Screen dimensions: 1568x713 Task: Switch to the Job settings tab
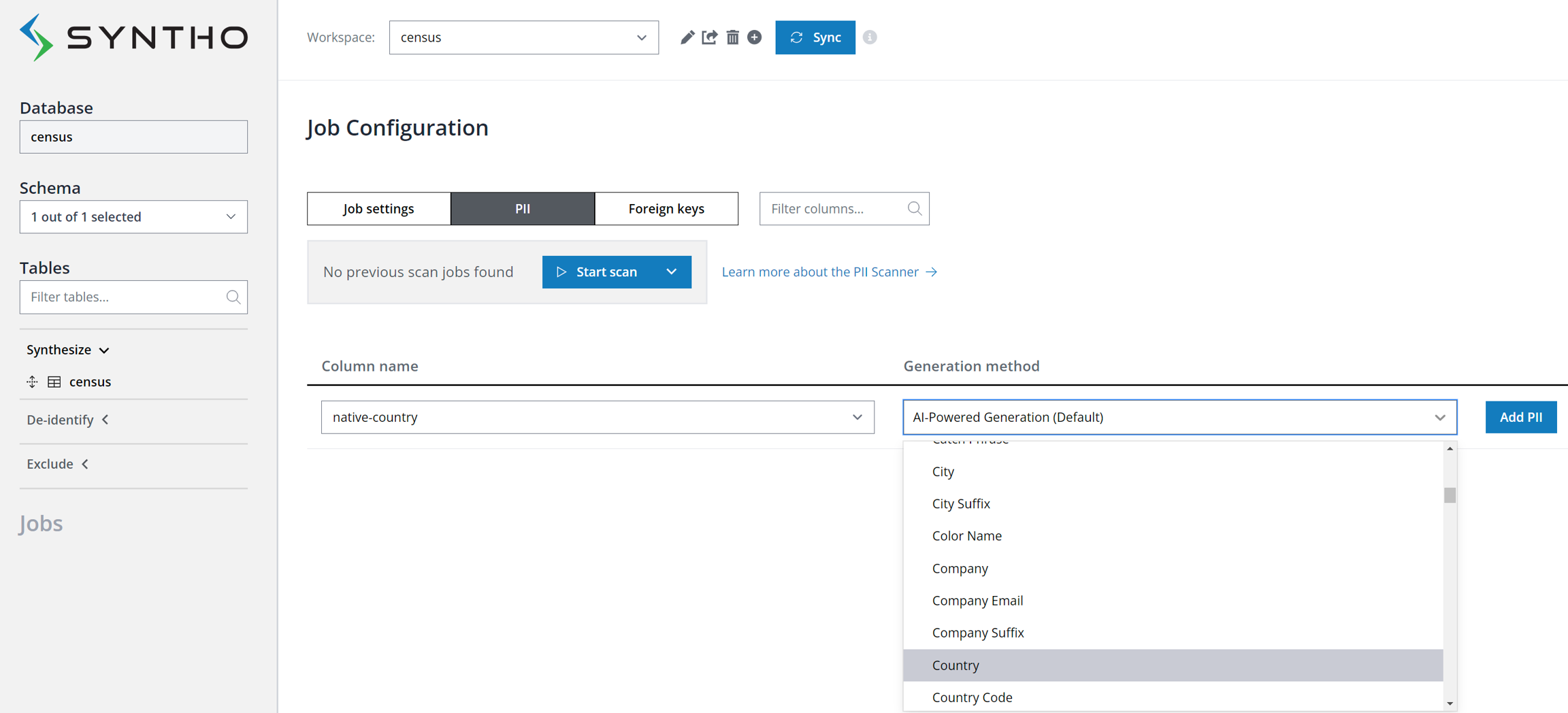click(378, 209)
